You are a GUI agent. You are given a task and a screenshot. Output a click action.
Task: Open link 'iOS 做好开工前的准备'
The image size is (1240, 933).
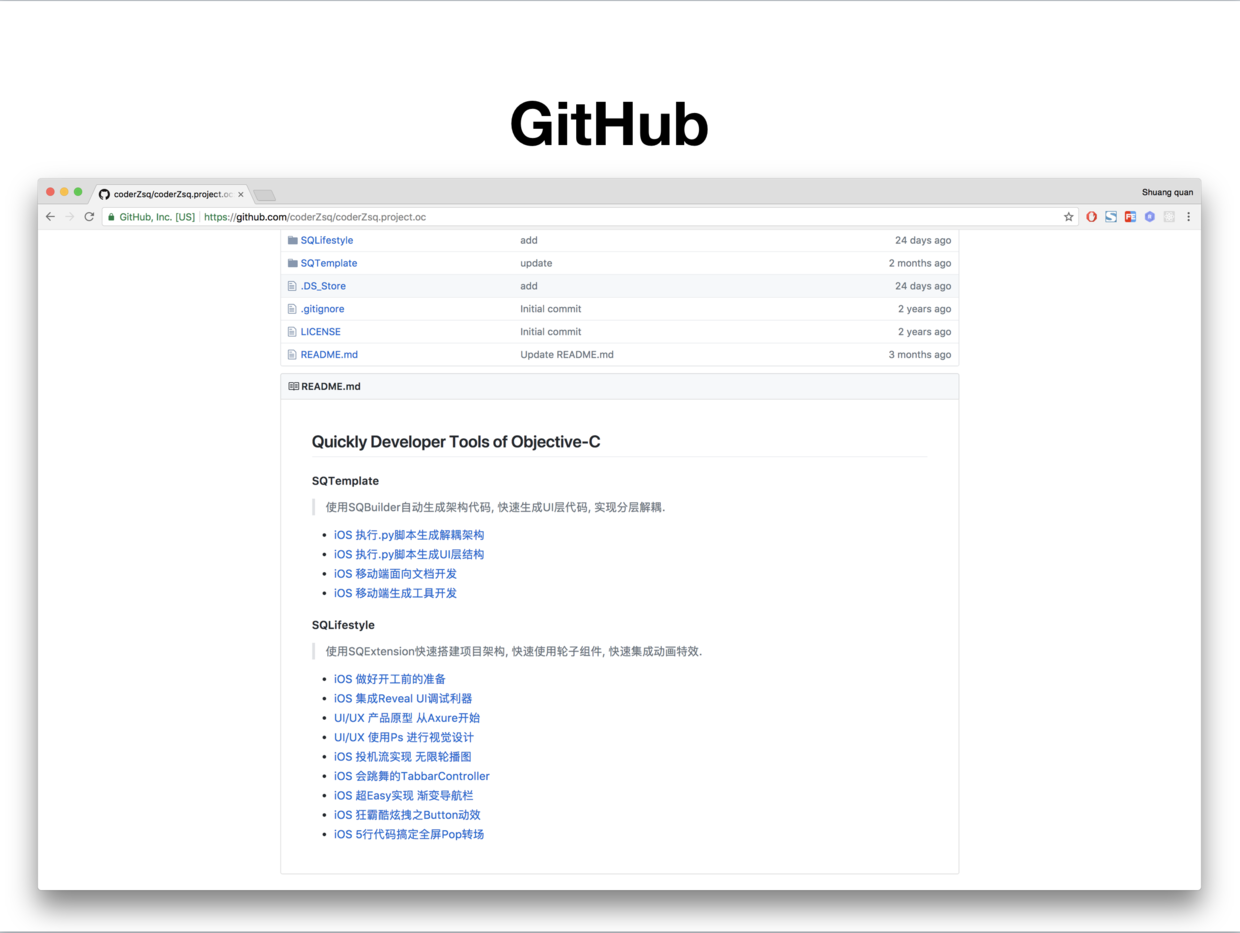coord(390,679)
